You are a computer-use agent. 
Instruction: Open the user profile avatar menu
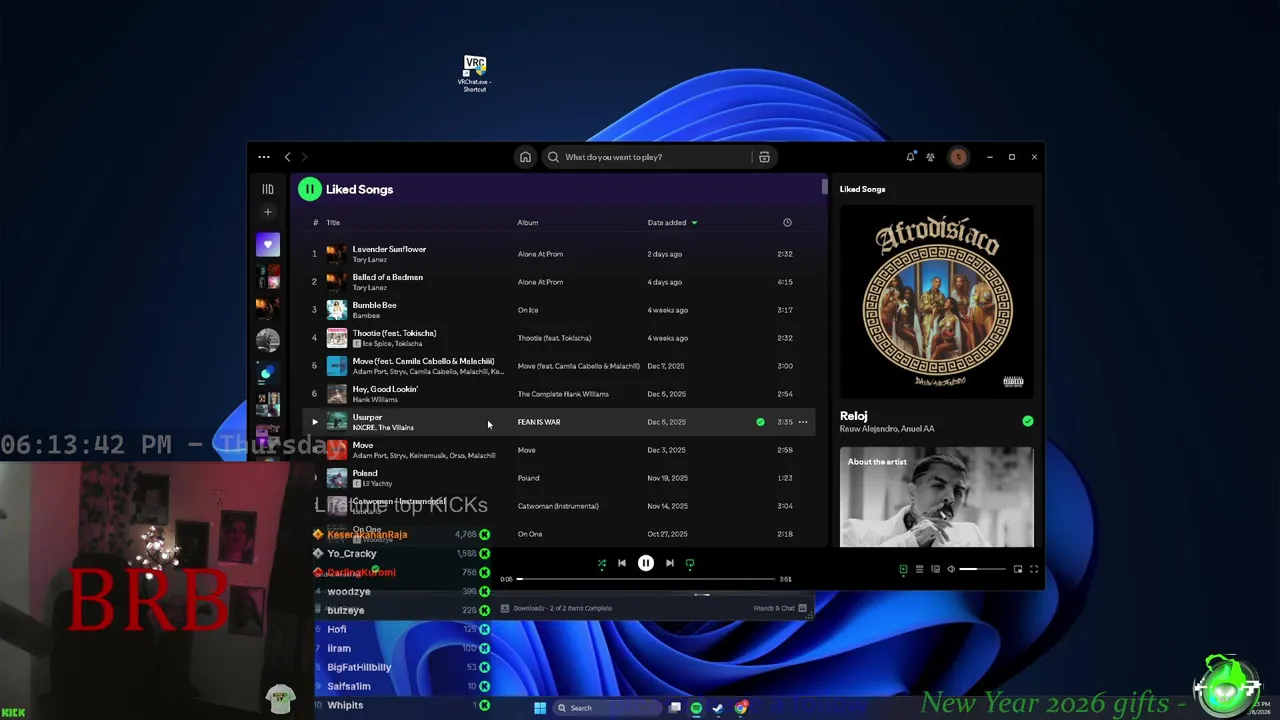pos(958,157)
